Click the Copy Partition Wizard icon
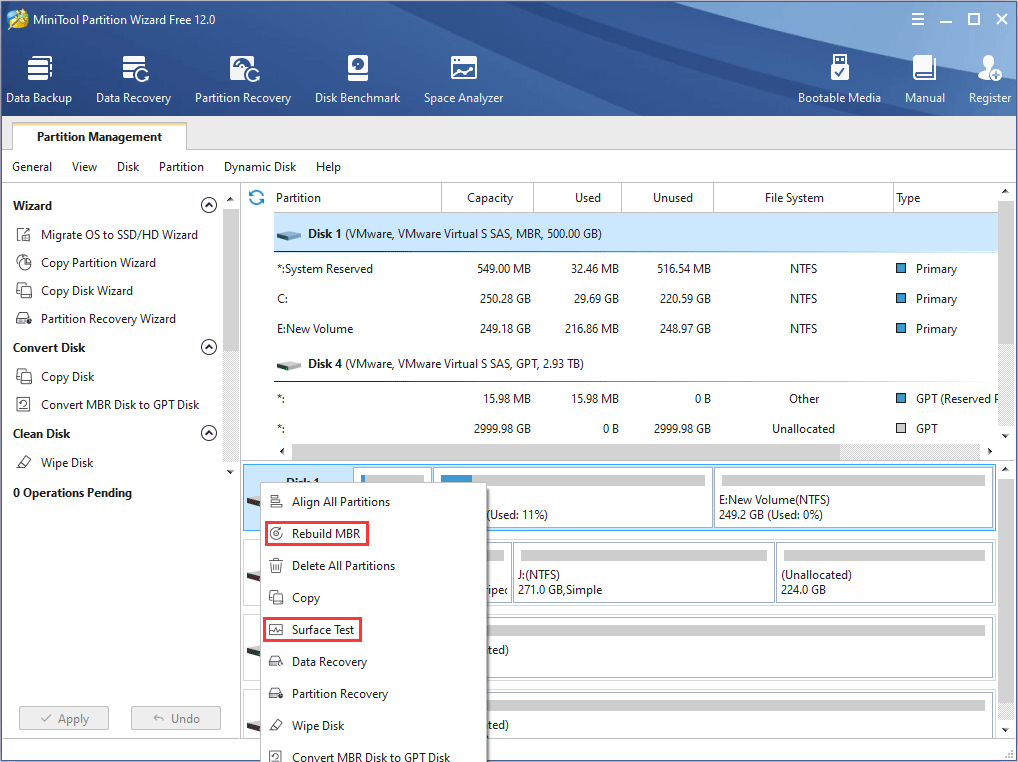 click(23, 262)
